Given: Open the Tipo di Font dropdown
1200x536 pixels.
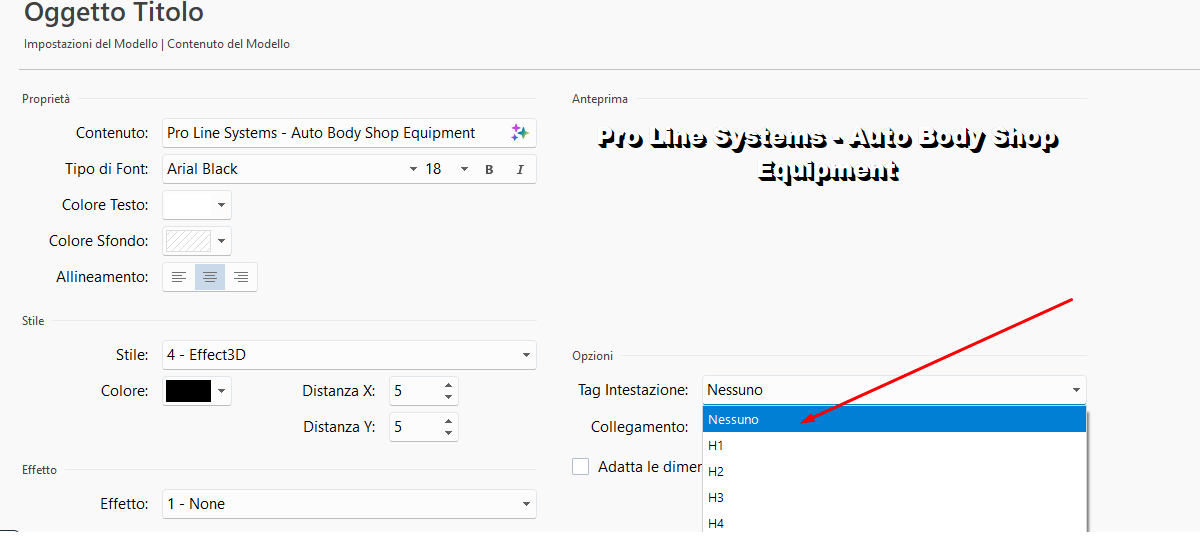Looking at the screenshot, I should coord(413,170).
